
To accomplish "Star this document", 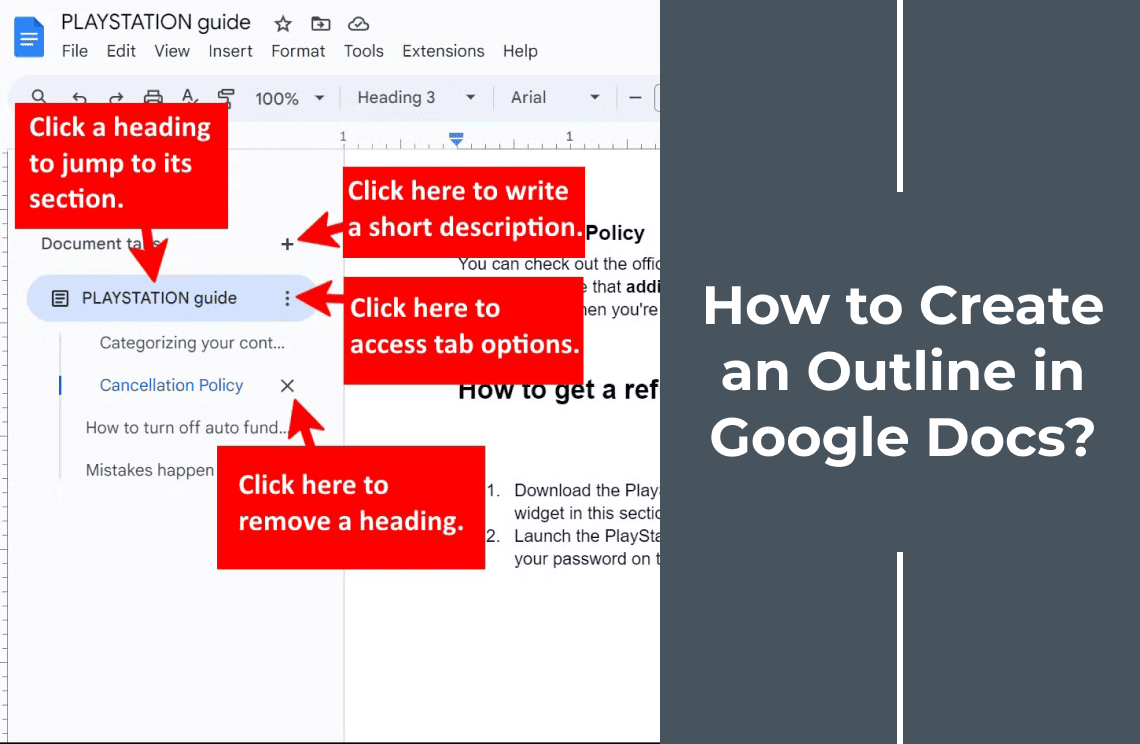I will pyautogui.click(x=282, y=22).
